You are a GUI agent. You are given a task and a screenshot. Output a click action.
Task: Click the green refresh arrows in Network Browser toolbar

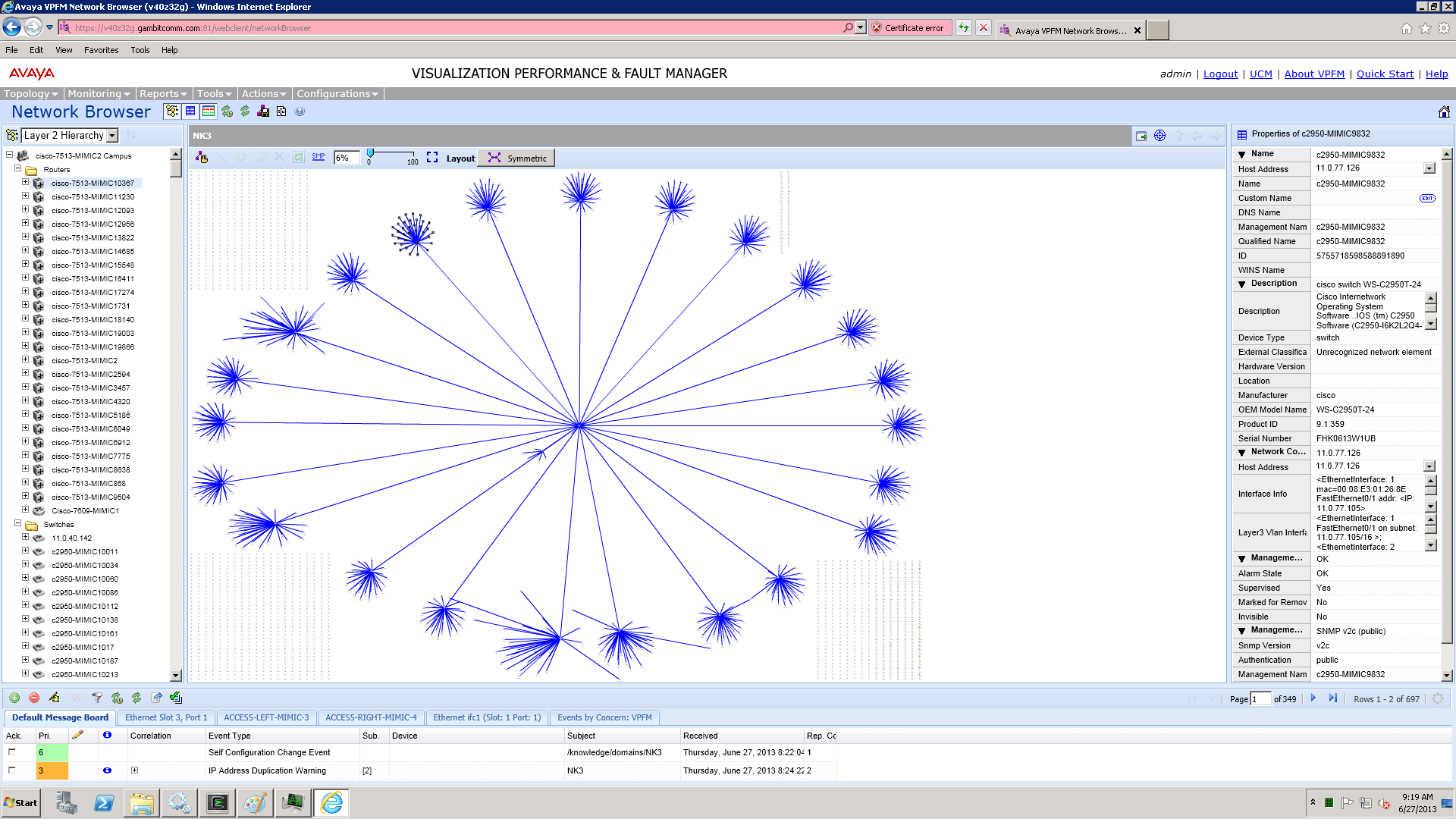[245, 111]
